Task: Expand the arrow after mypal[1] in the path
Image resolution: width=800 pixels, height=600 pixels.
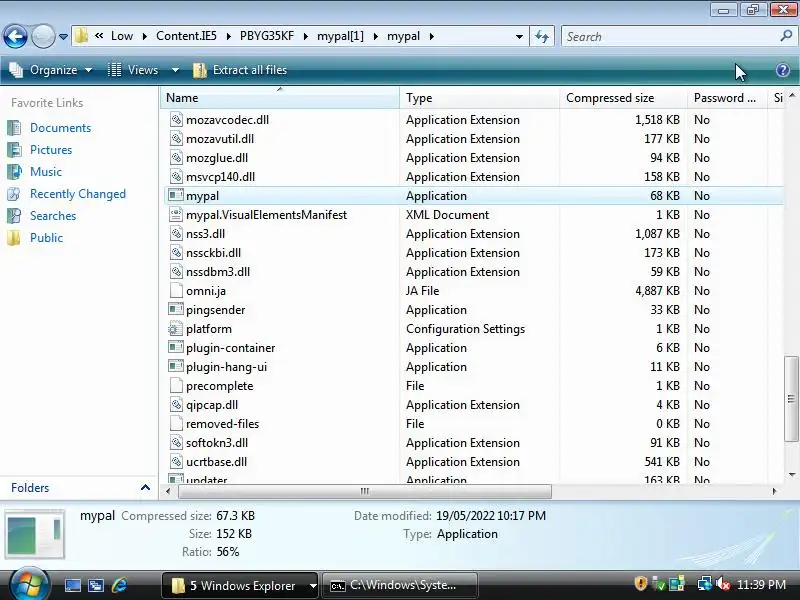Action: click(x=376, y=36)
